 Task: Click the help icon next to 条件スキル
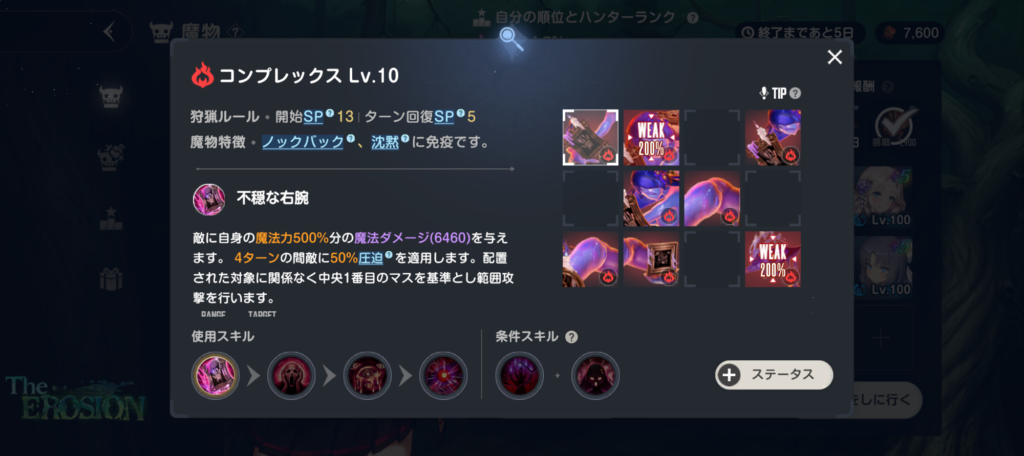[571, 337]
